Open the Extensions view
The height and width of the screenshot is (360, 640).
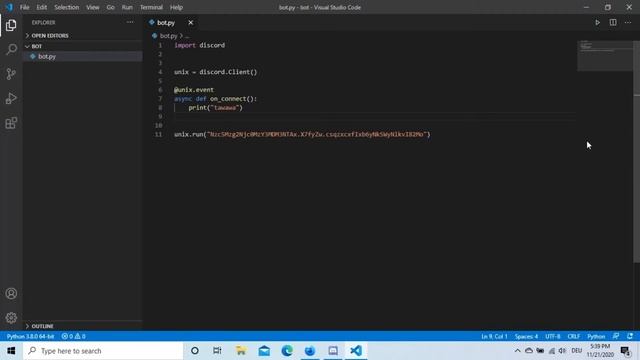tap(11, 123)
